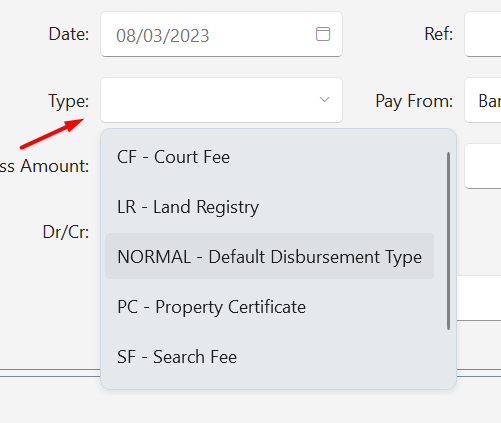Screen dimensions: 501x423
Task: Click the Date label
Action: (69, 34)
